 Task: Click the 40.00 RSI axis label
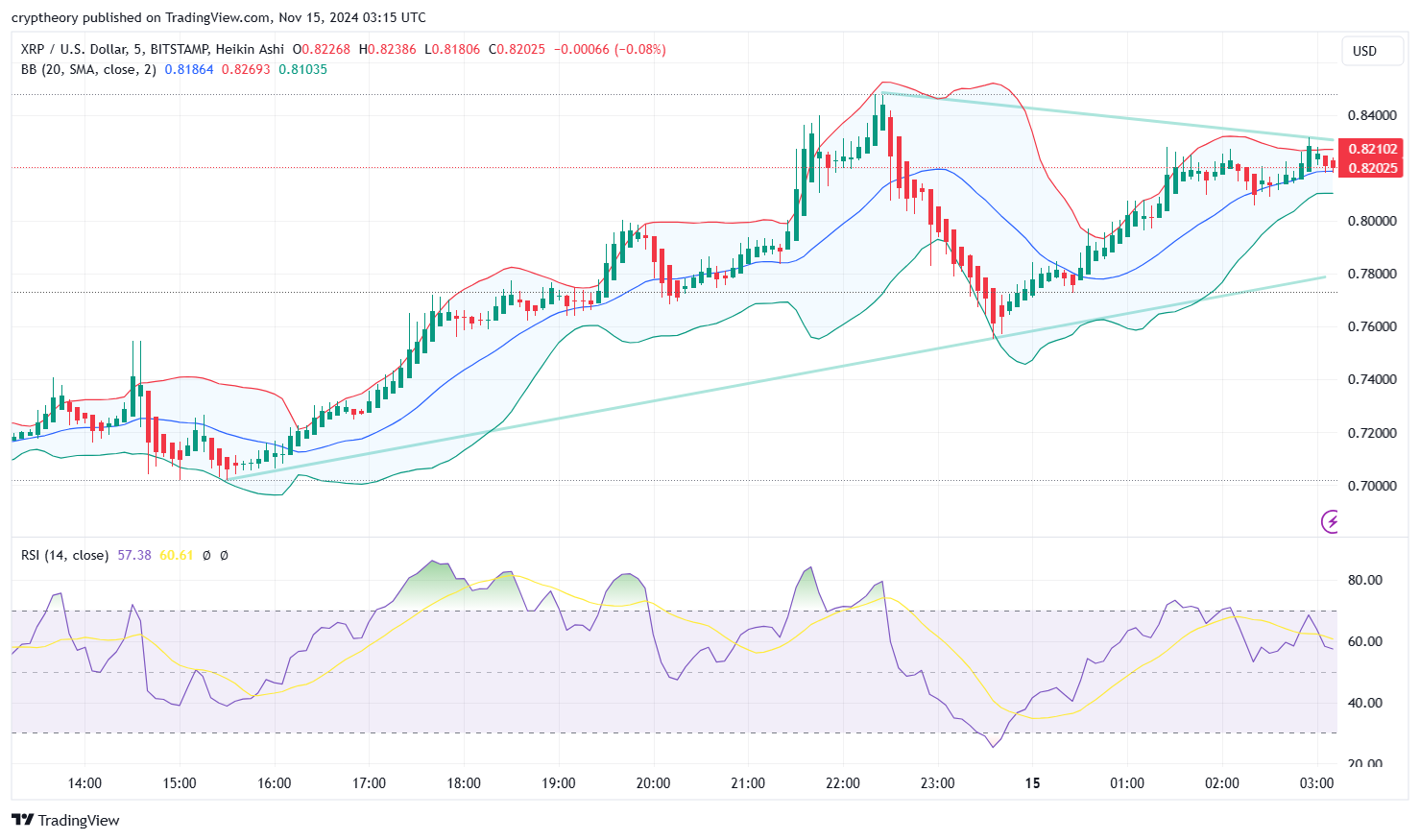click(1365, 703)
